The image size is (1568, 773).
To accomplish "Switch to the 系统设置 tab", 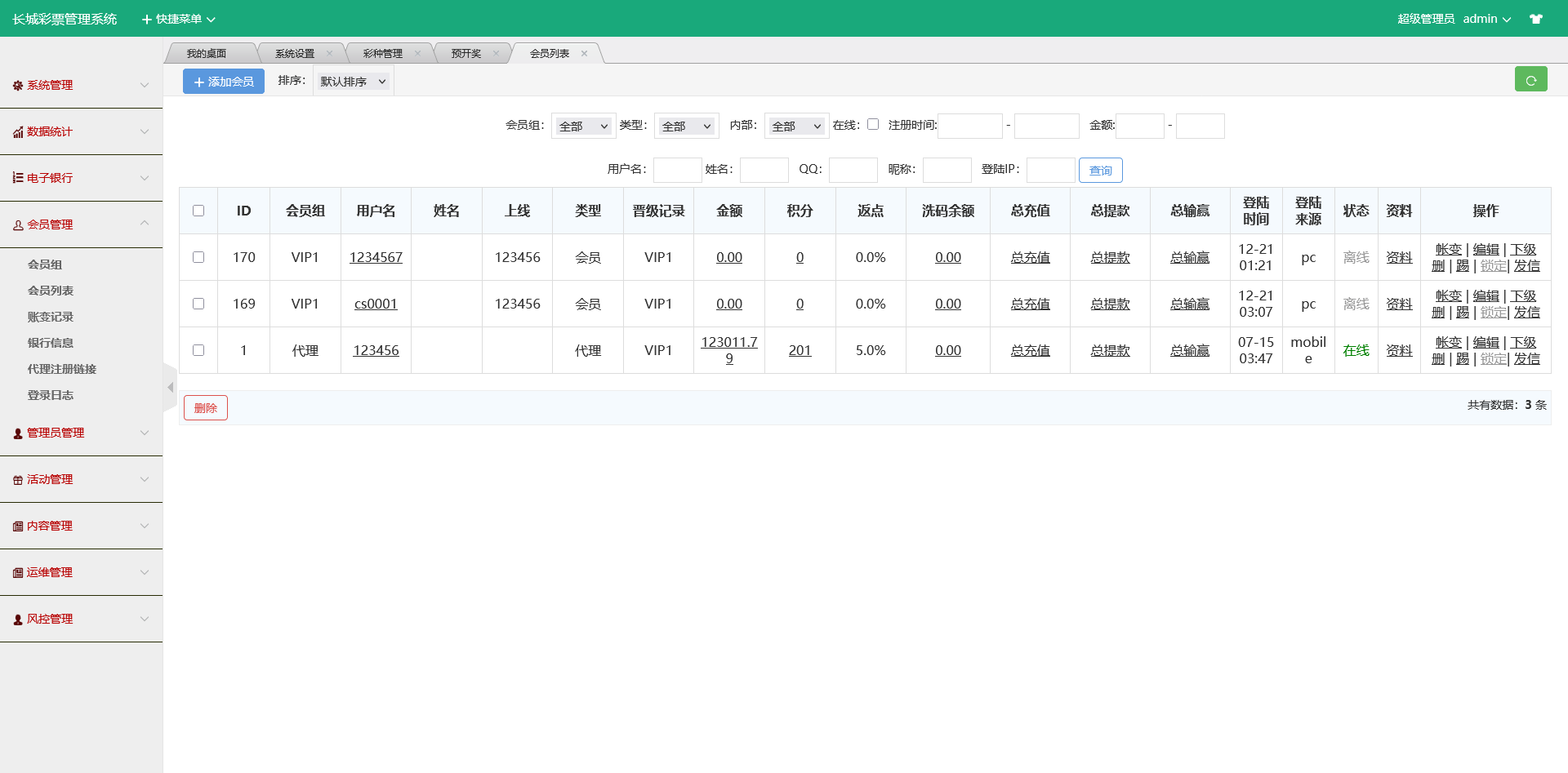I will (294, 52).
